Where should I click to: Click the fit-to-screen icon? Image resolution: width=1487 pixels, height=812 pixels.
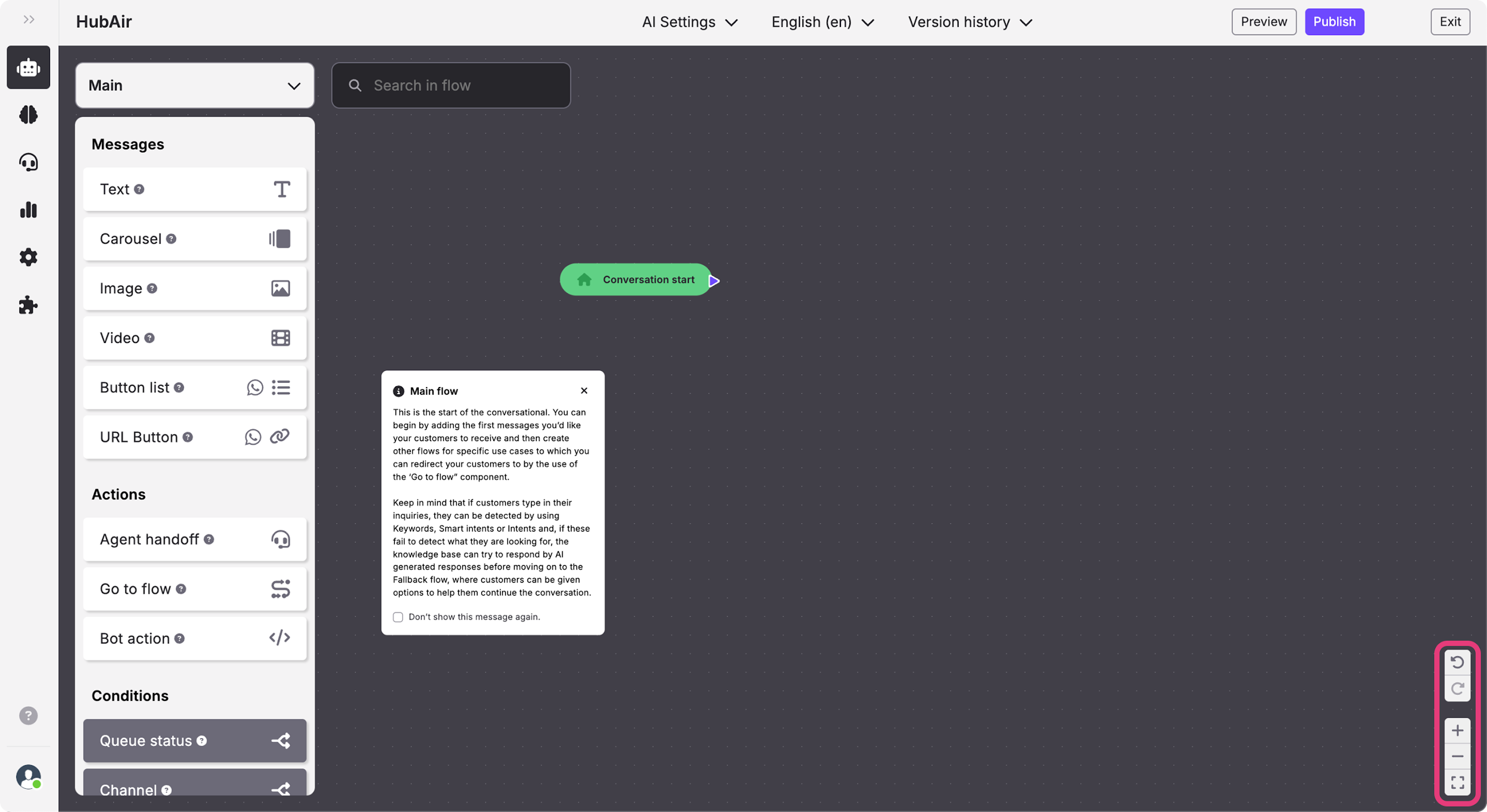coord(1457,782)
